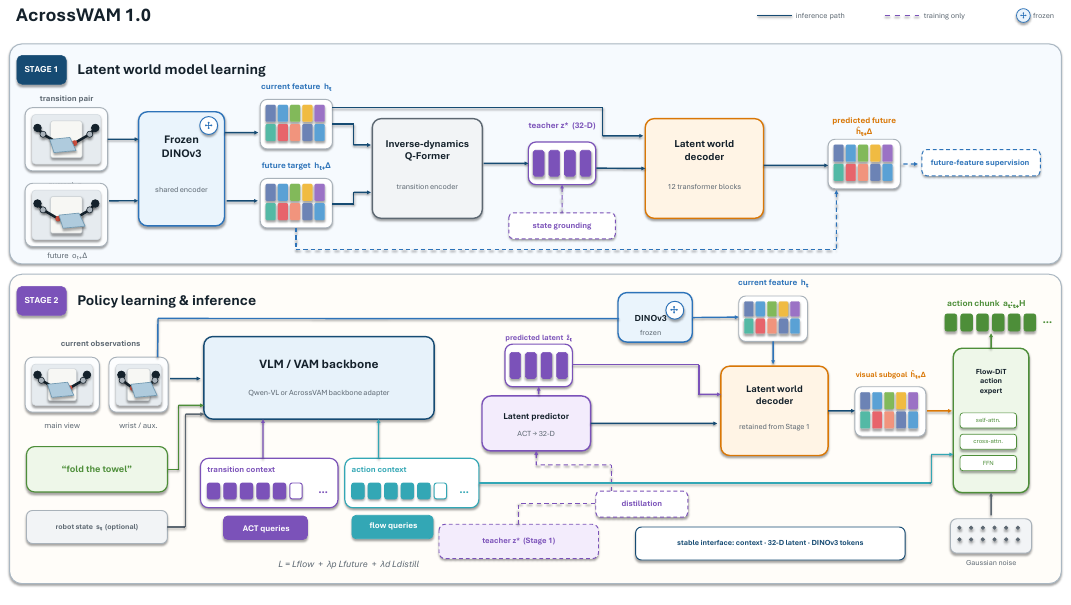This screenshot has width=1071, height=605.
Task: Click the Stage 2 current feature token grid
Action: [x=773, y=319]
